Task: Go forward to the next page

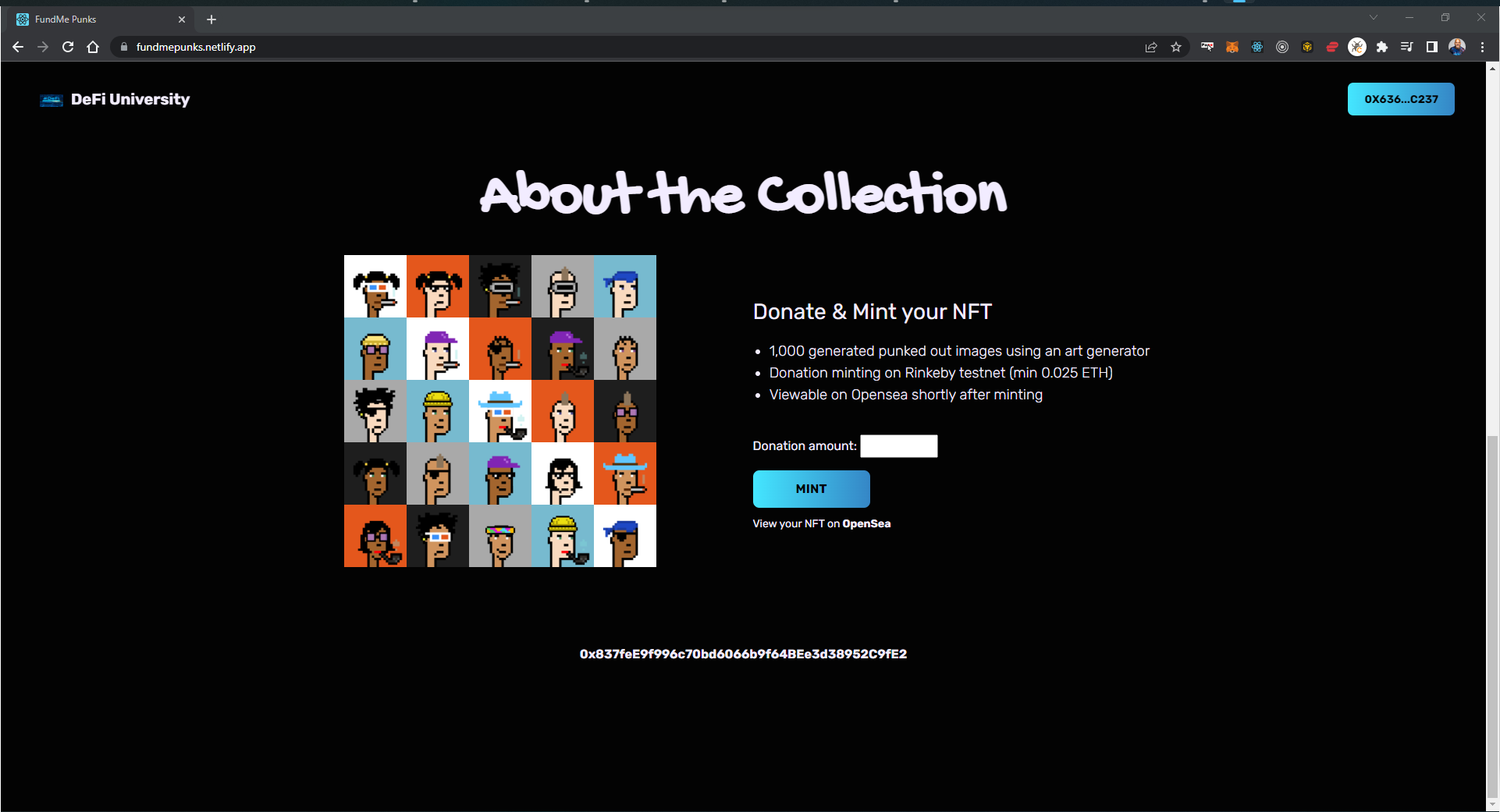Action: (x=43, y=47)
